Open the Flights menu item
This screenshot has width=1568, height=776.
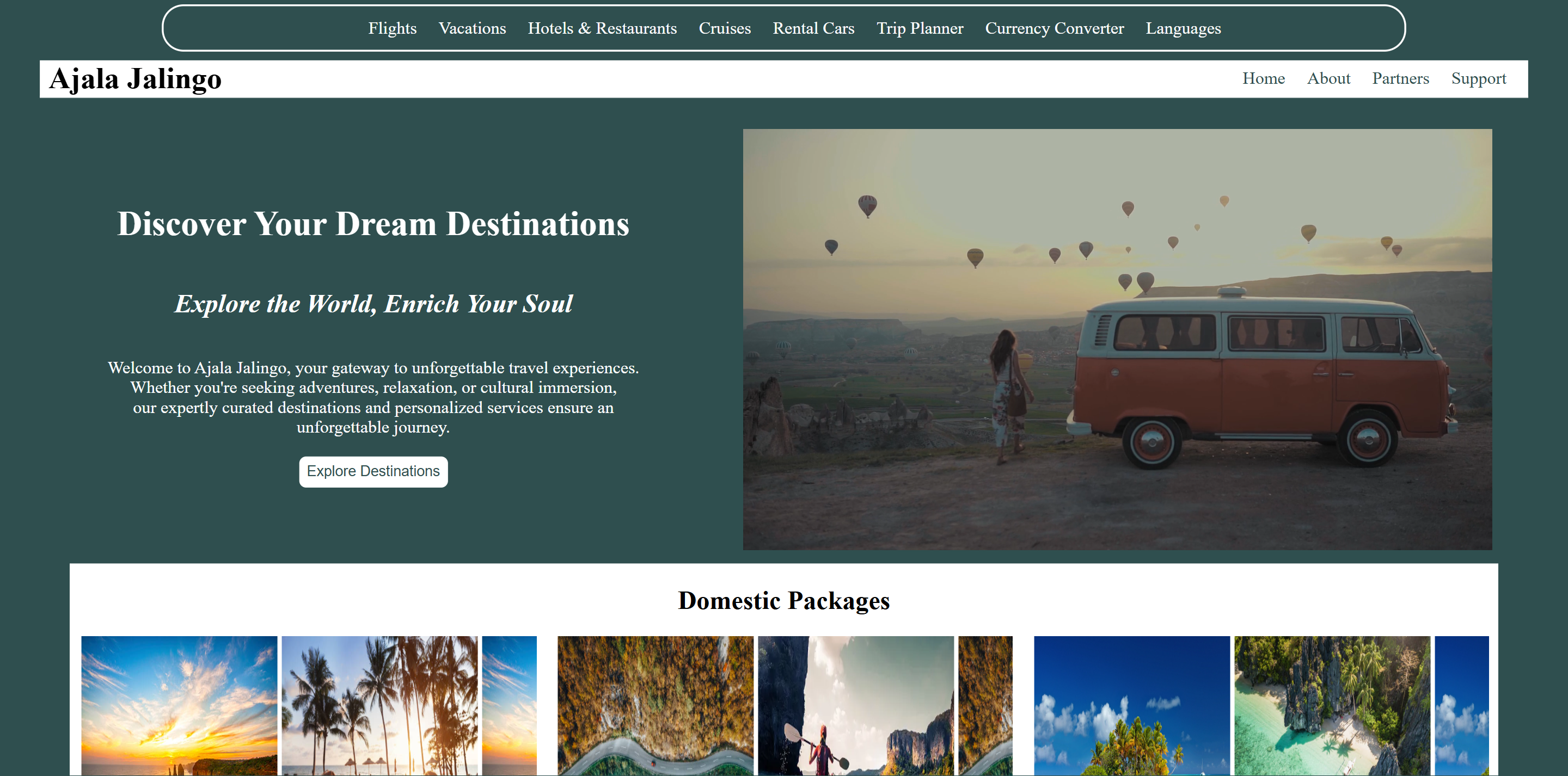392,29
